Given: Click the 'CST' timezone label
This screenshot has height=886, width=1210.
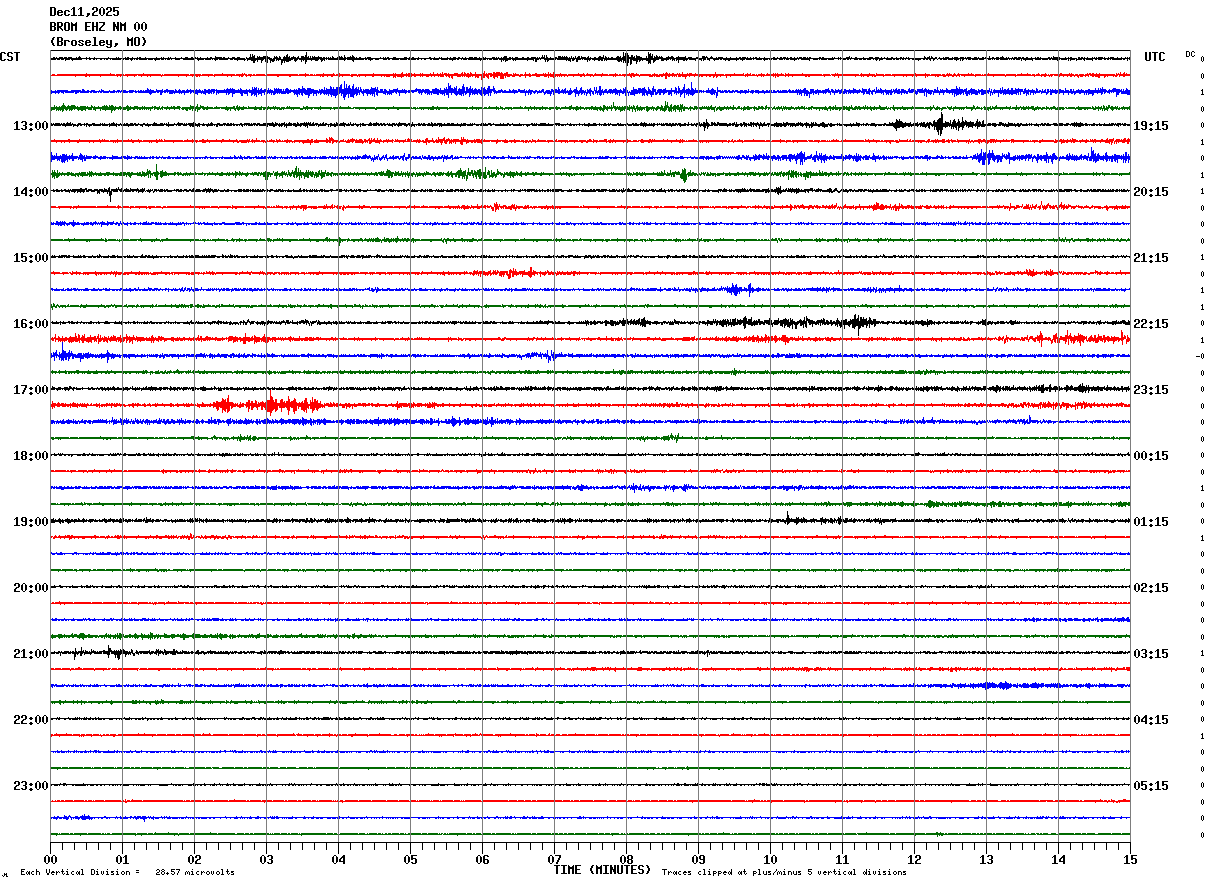Looking at the screenshot, I should pyautogui.click(x=10, y=57).
